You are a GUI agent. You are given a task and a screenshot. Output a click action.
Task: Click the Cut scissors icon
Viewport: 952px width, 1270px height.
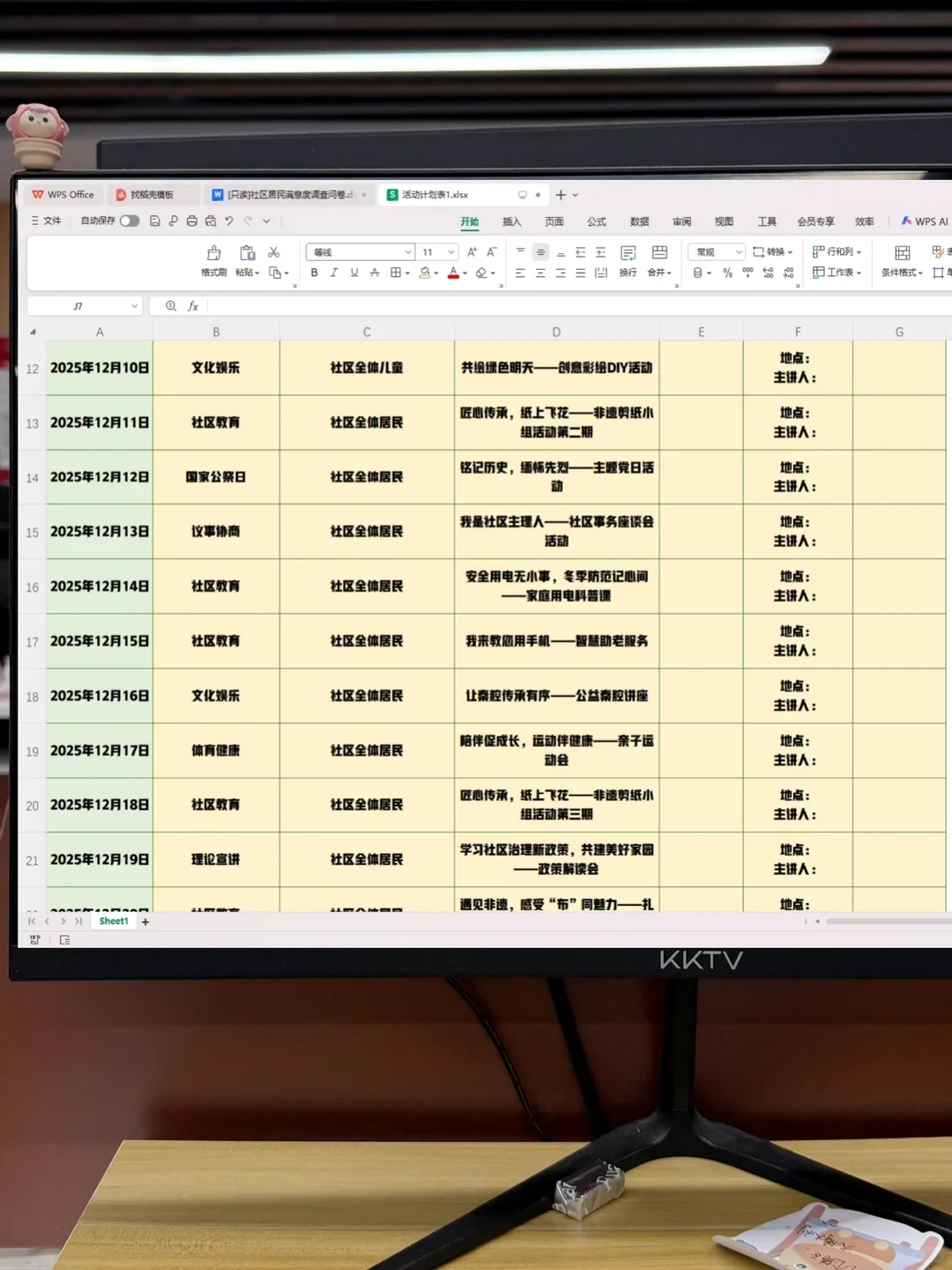click(x=274, y=252)
